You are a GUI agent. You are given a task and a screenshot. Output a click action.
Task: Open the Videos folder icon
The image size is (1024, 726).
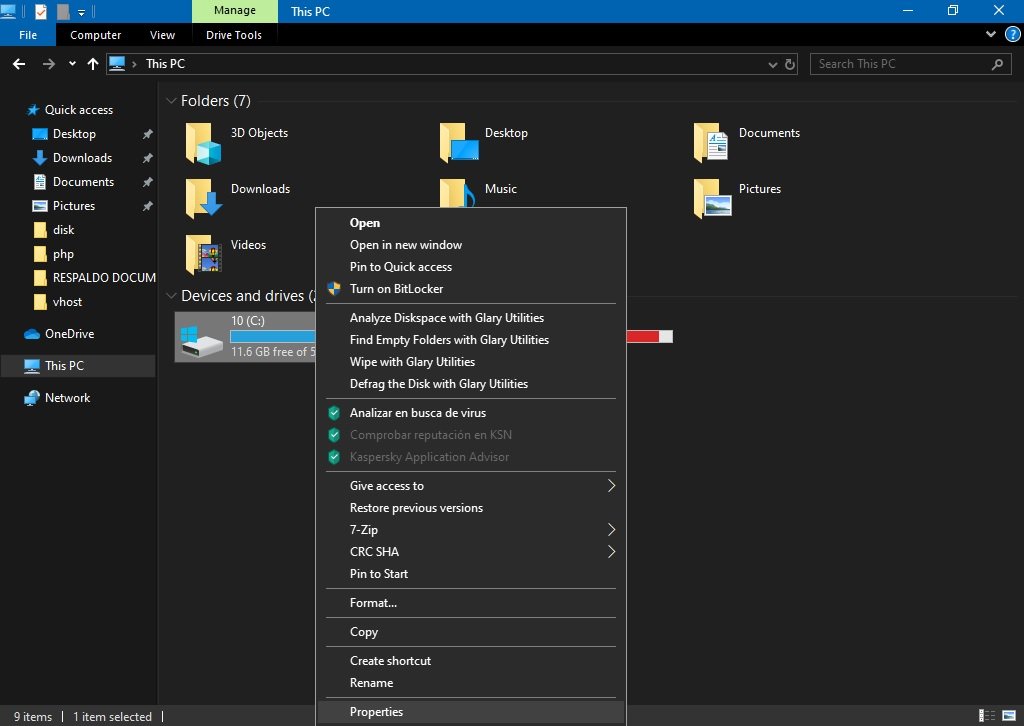click(203, 255)
